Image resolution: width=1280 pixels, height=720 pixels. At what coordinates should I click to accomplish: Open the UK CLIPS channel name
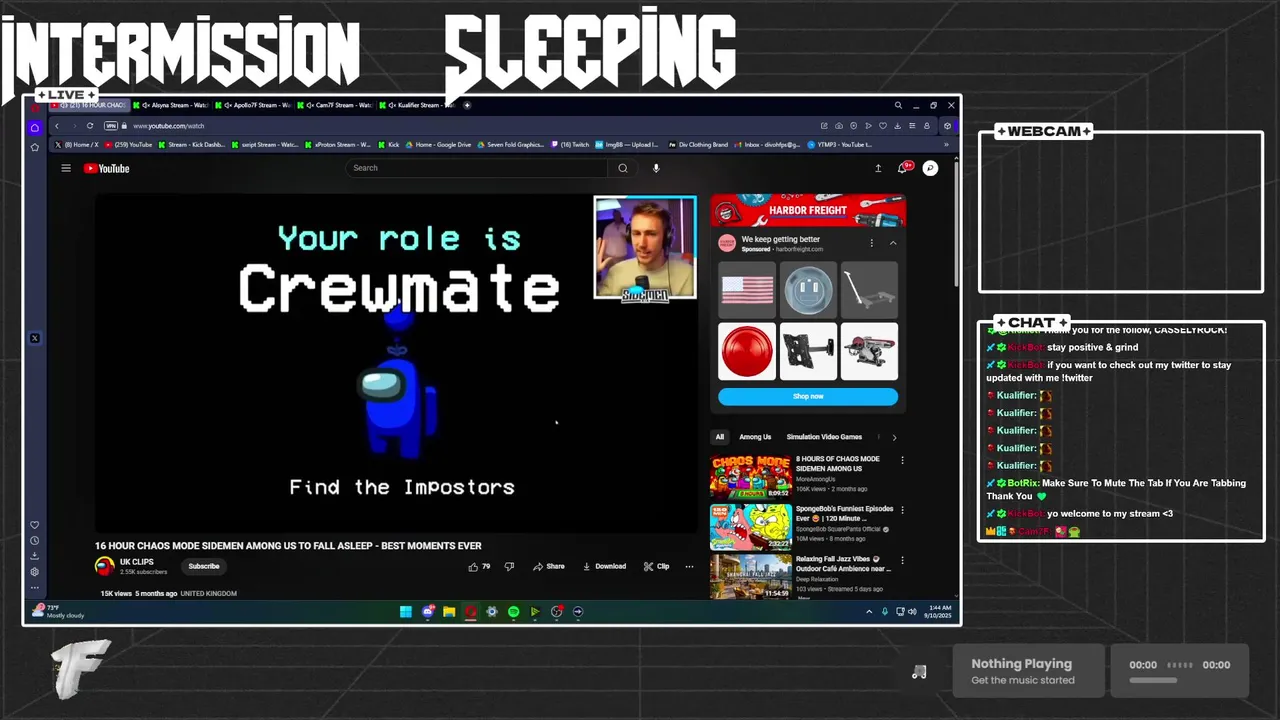[137, 562]
